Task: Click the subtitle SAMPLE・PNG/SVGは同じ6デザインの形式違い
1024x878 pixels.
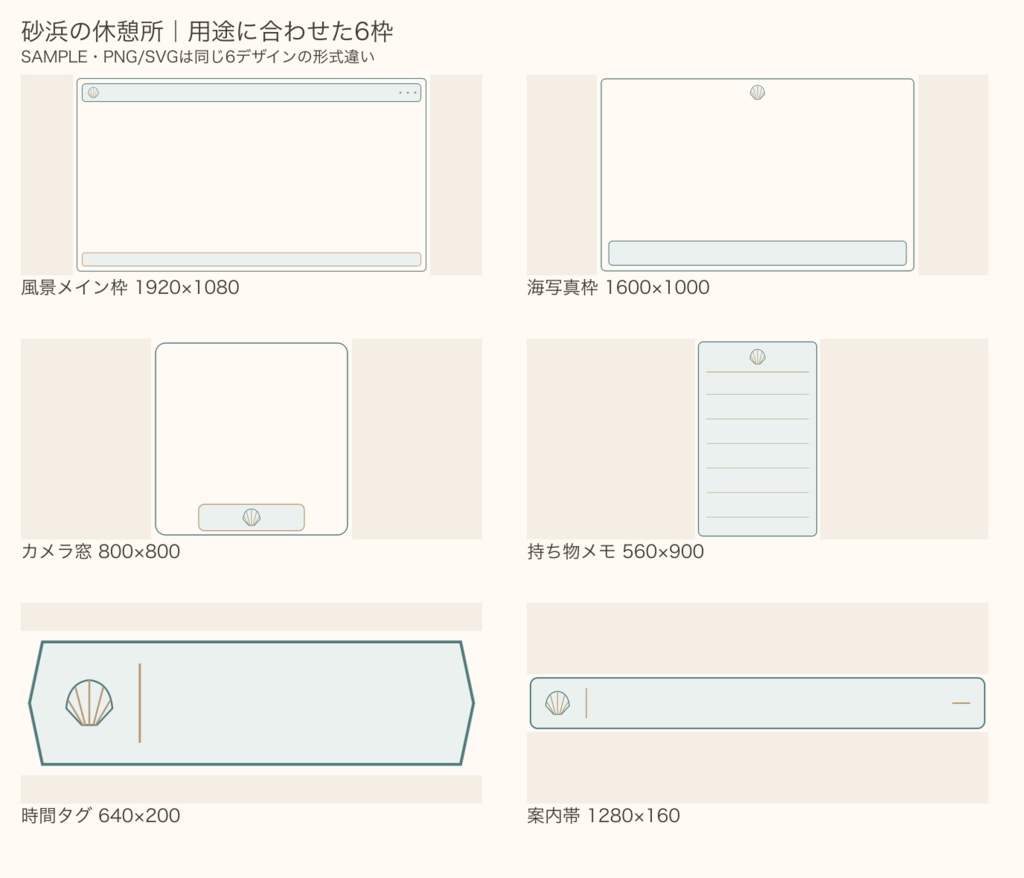Action: [198, 57]
